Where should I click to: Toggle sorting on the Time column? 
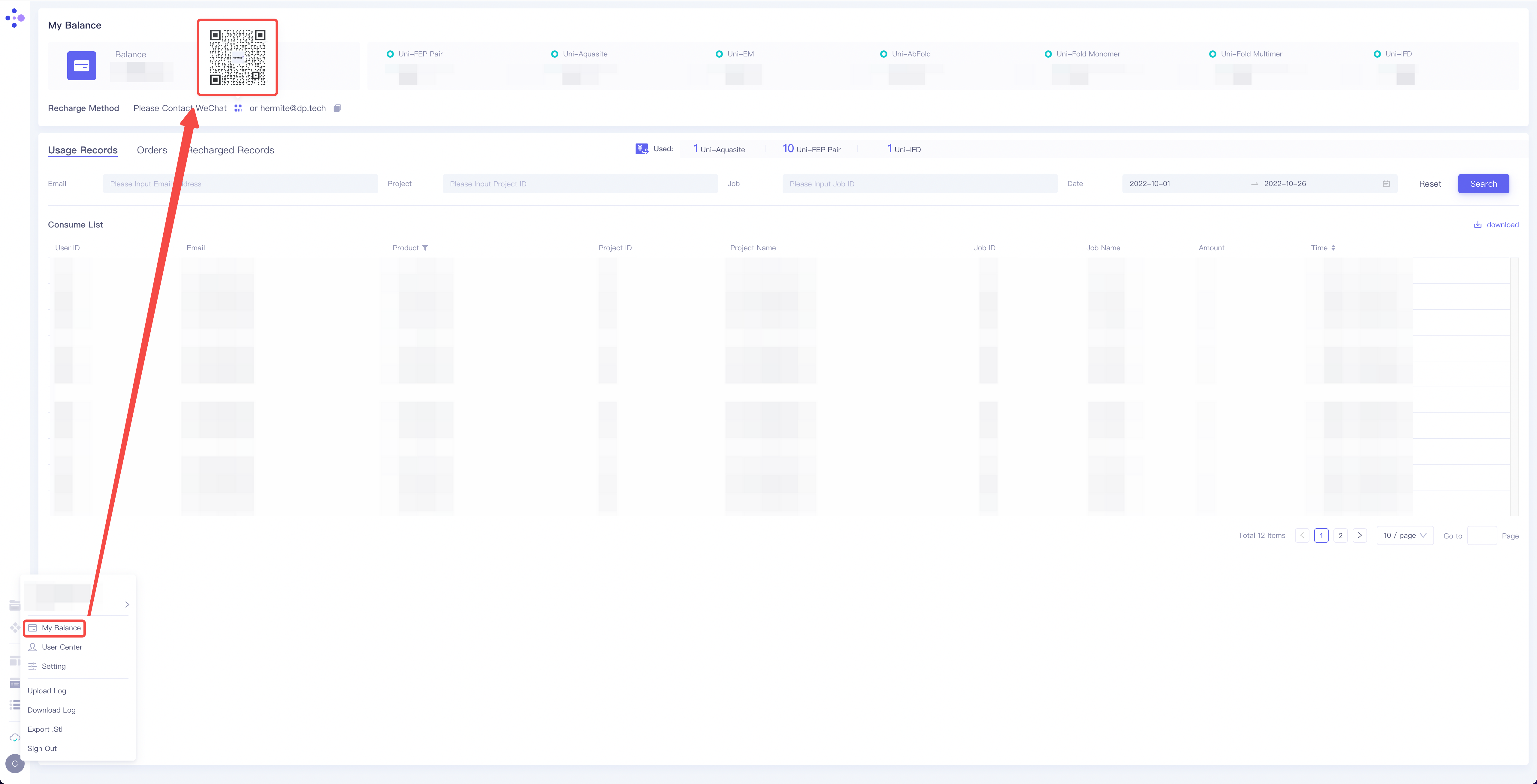(x=1333, y=248)
